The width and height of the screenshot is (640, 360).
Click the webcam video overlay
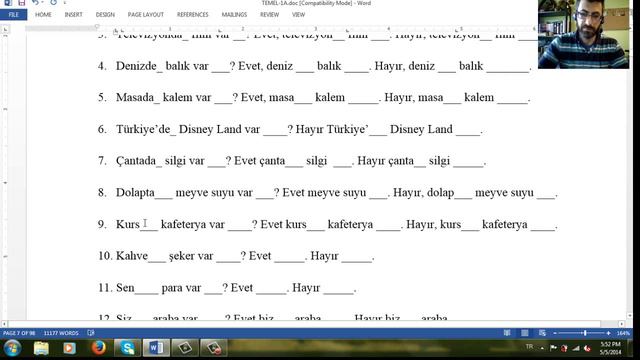tap(584, 34)
